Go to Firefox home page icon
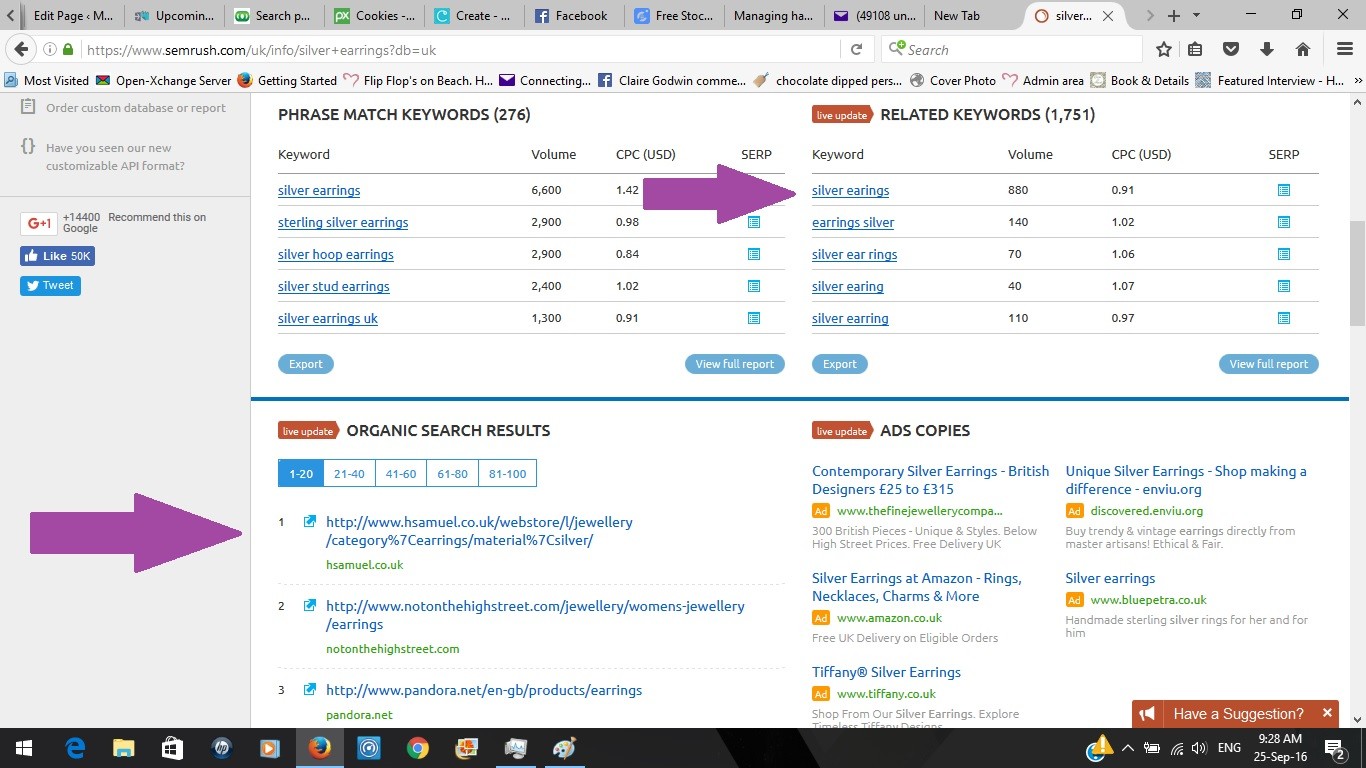This screenshot has width=1366, height=768. [1302, 49]
